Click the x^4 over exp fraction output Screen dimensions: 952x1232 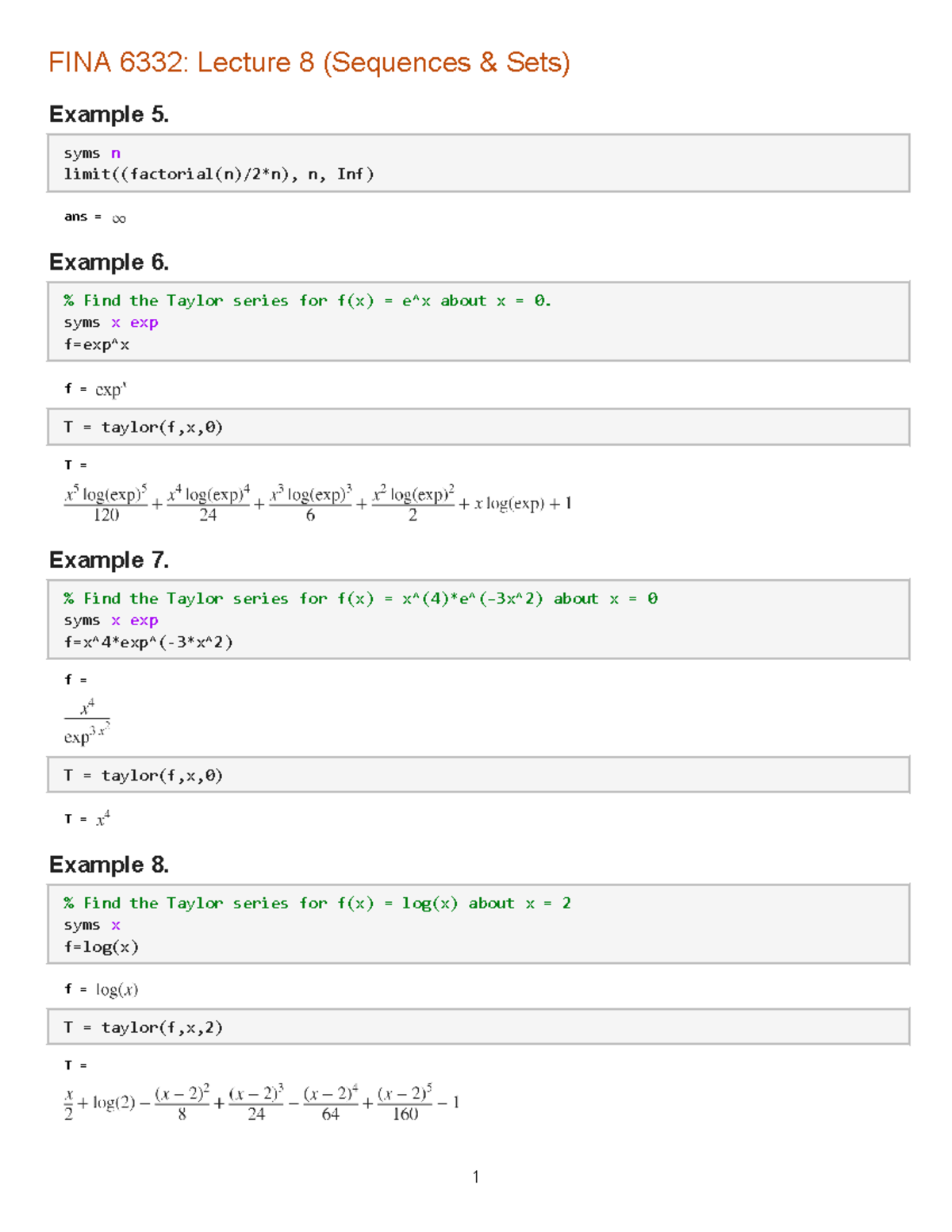click(x=86, y=721)
